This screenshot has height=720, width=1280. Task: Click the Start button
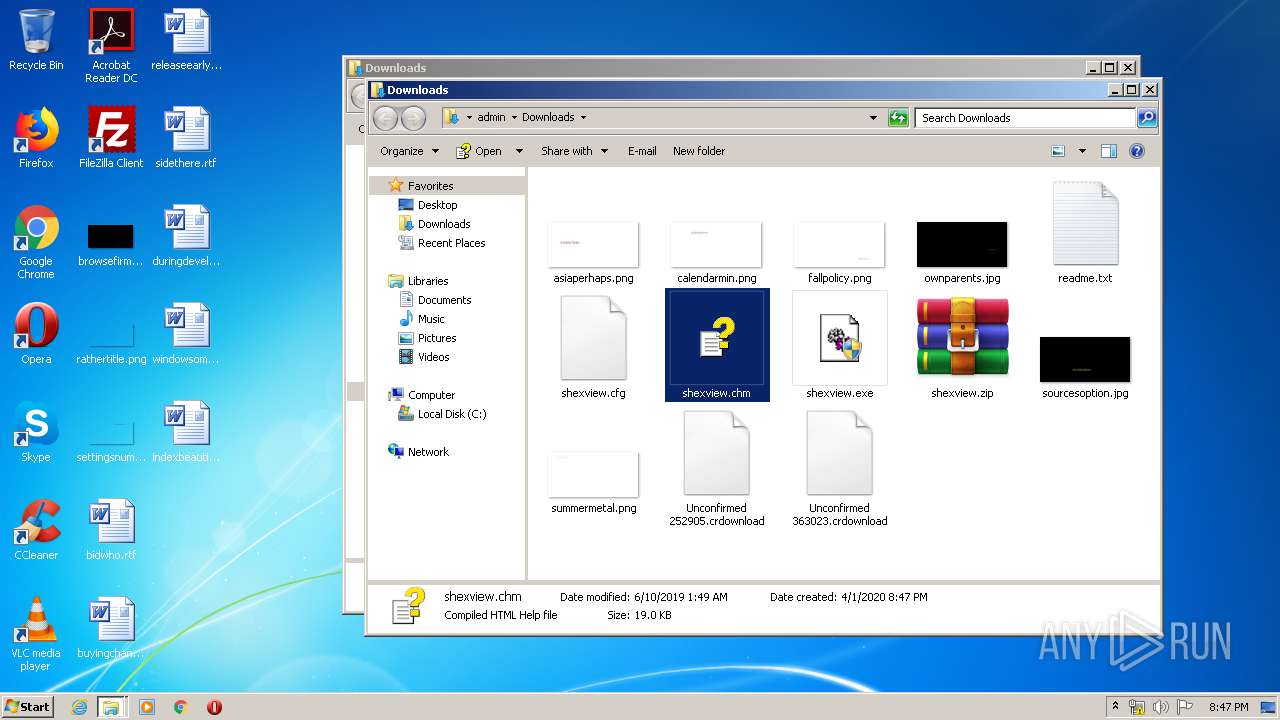[x=27, y=706]
